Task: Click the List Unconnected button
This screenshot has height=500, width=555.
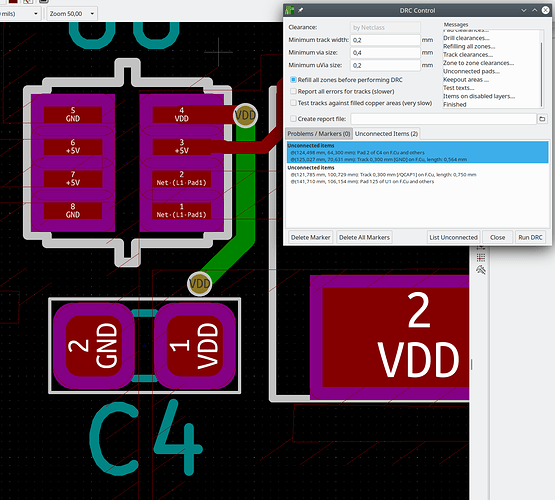Action: pos(453,237)
